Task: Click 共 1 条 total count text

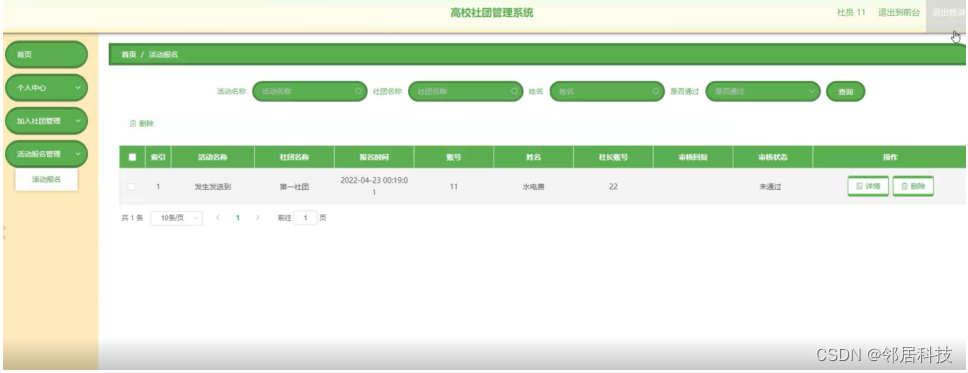Action: point(132,218)
